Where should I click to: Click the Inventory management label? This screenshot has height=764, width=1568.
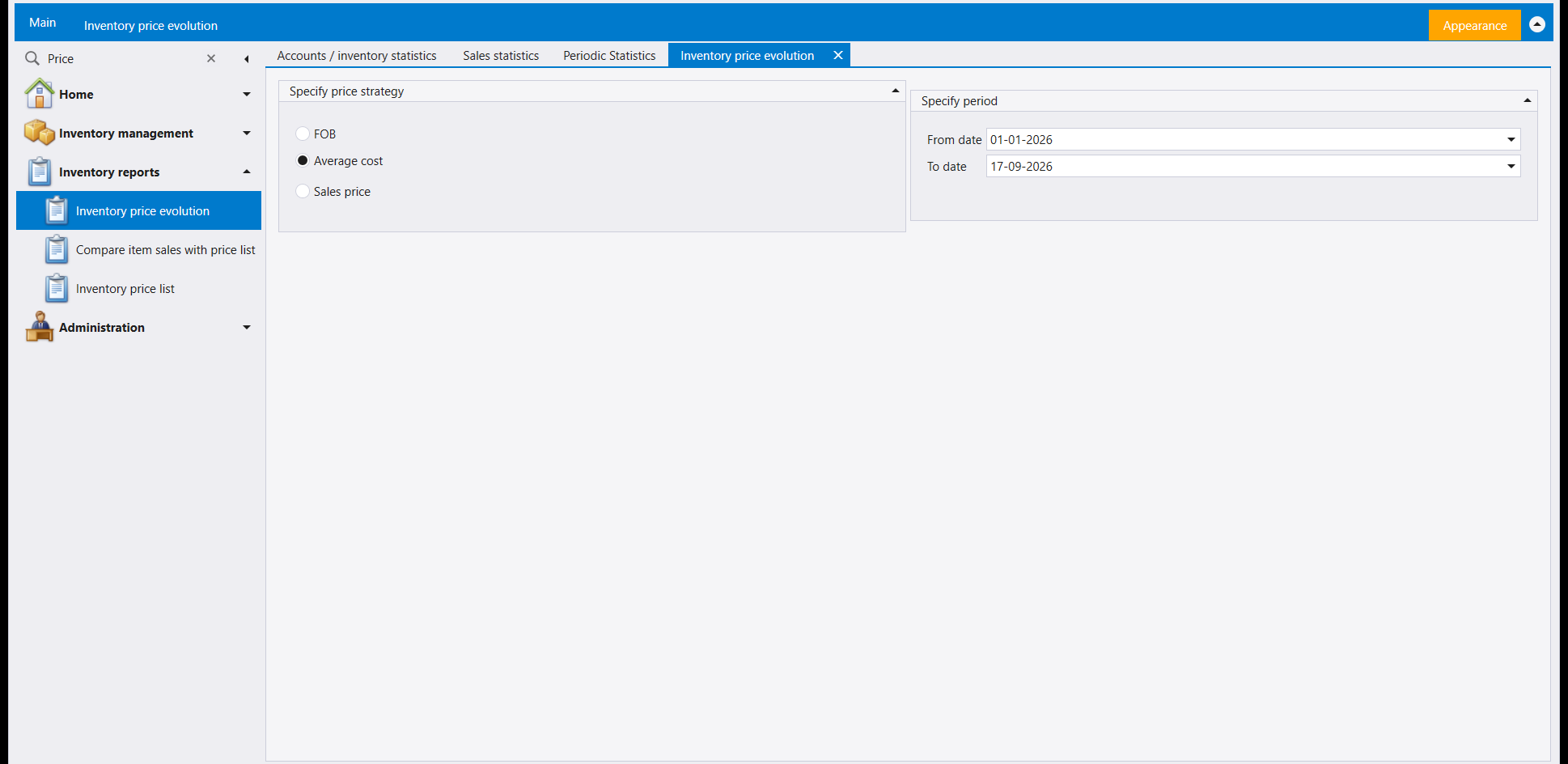pos(126,133)
